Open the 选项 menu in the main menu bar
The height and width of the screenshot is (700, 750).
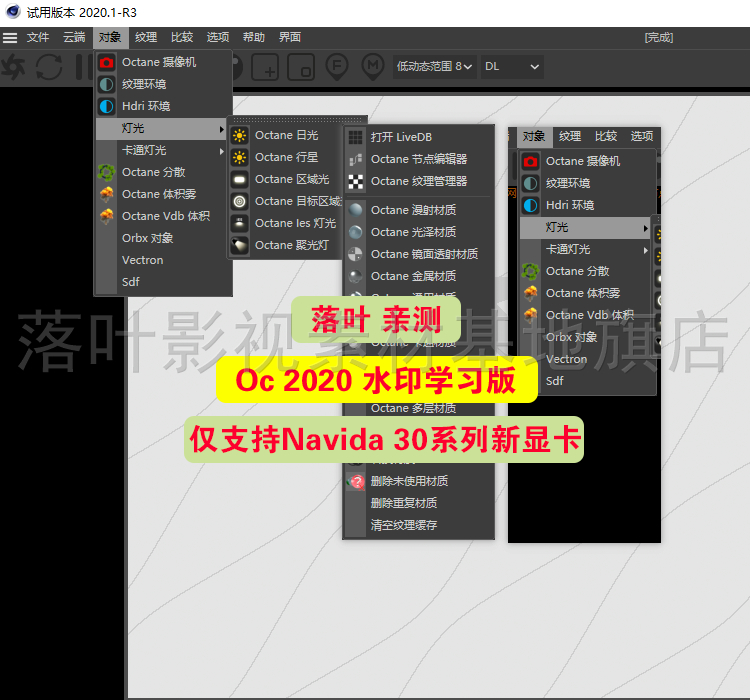[218, 37]
